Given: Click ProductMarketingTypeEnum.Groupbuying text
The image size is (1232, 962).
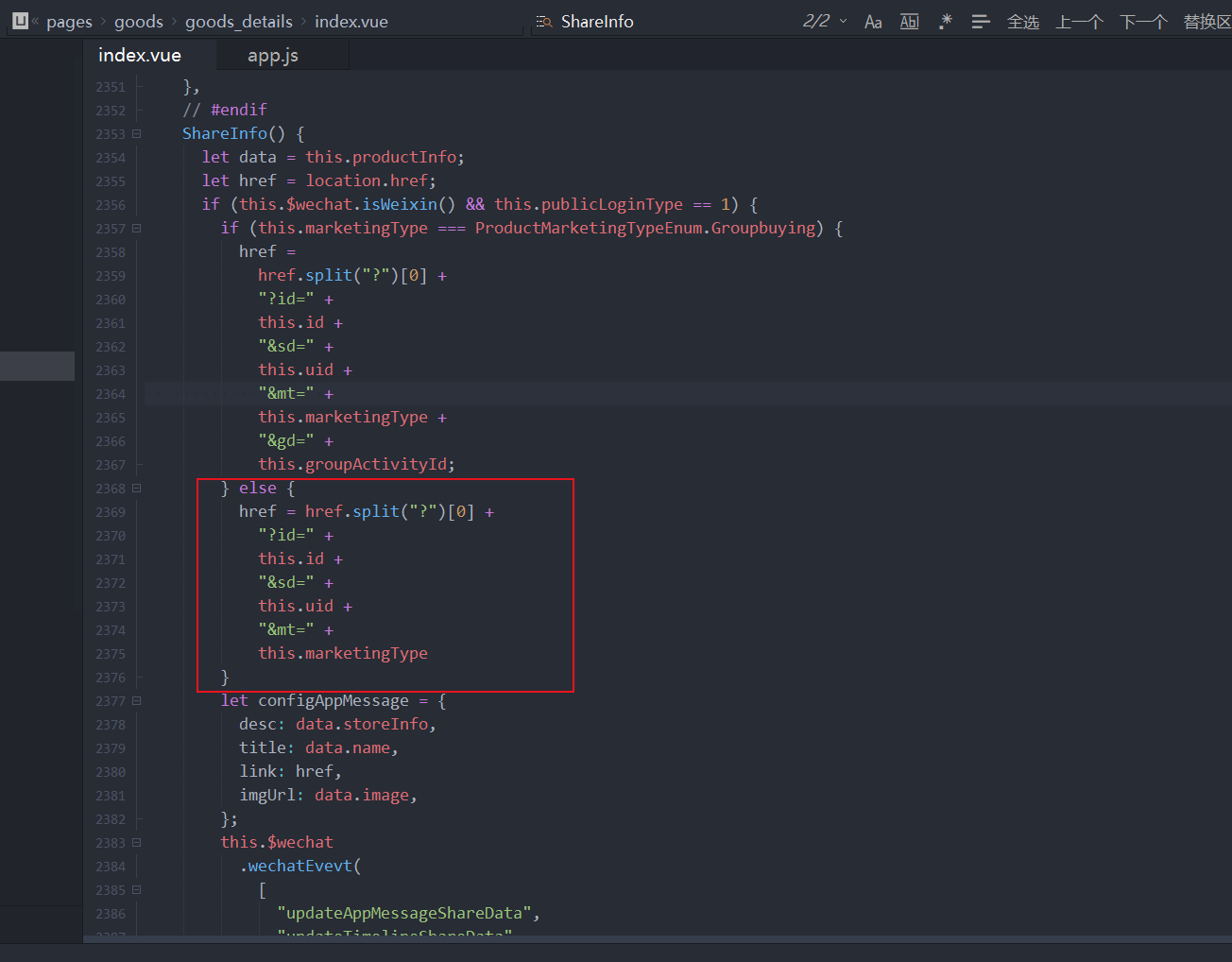Looking at the screenshot, I should click(645, 228).
